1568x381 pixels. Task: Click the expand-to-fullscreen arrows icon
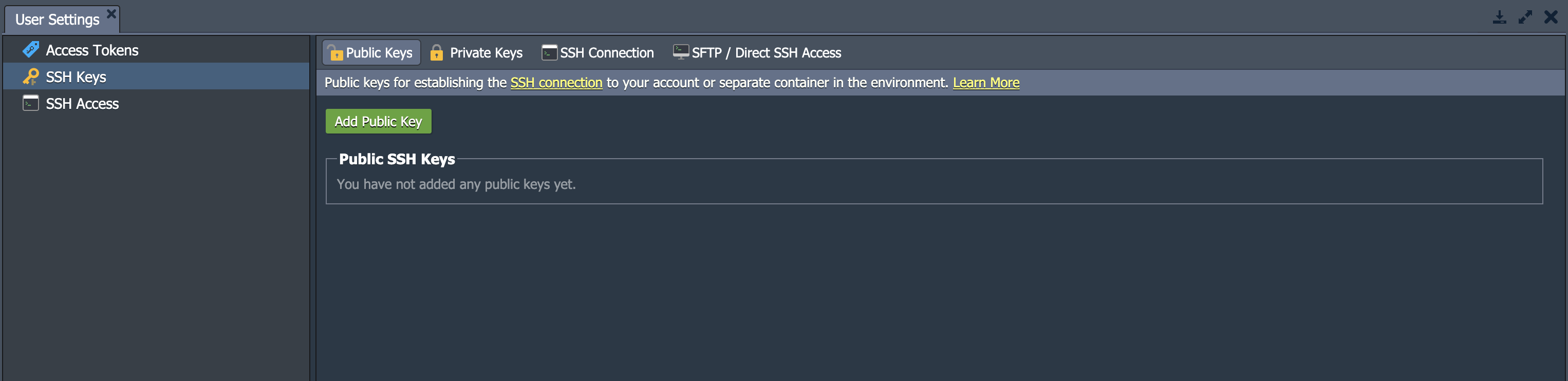click(1525, 17)
